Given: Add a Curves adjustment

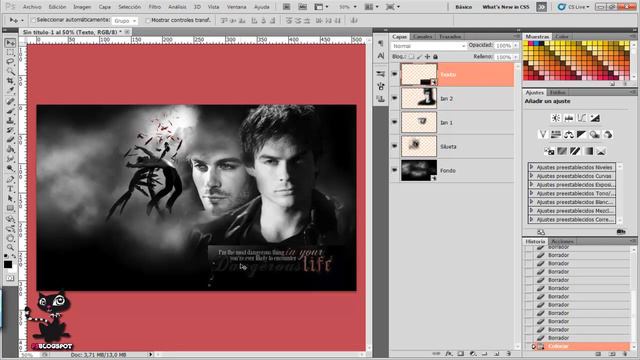Looking at the screenshot, I should pyautogui.click(x=582, y=118).
